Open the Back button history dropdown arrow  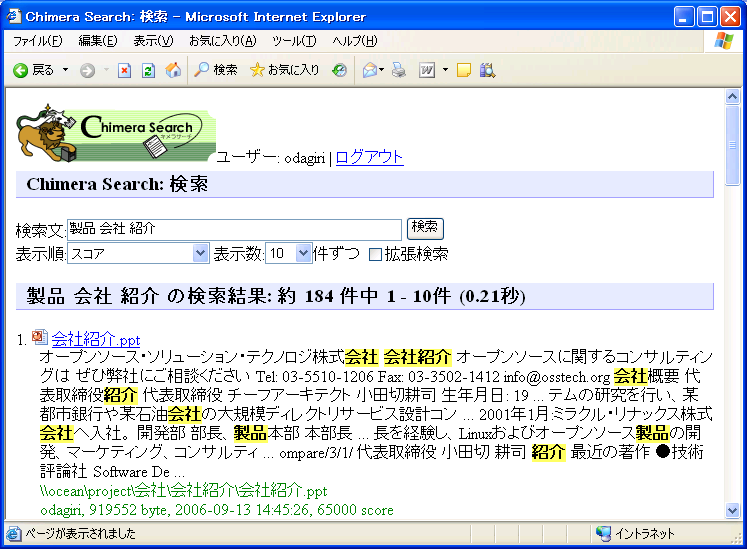[x=65, y=70]
